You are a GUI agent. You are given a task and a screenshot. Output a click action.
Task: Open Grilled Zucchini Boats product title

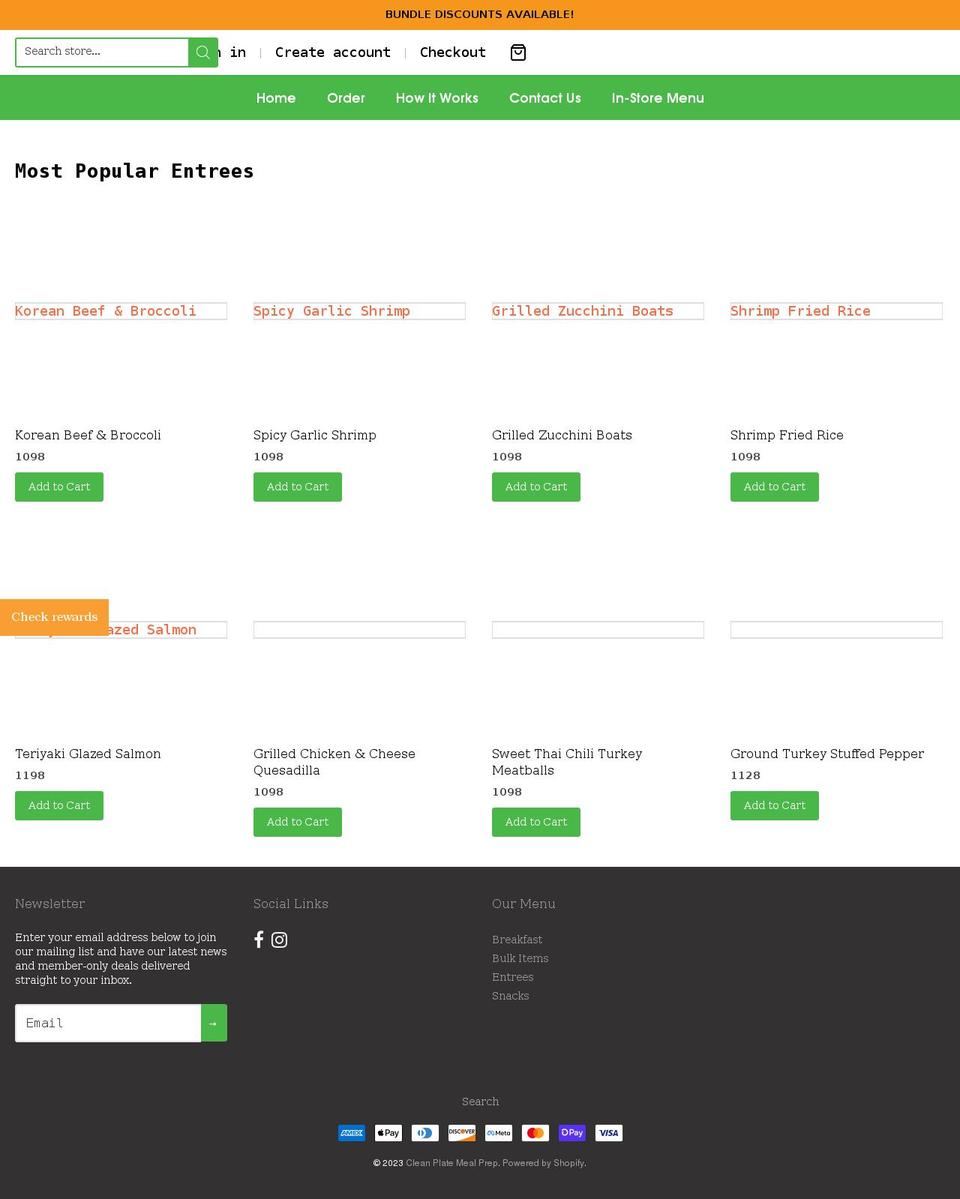561,435
